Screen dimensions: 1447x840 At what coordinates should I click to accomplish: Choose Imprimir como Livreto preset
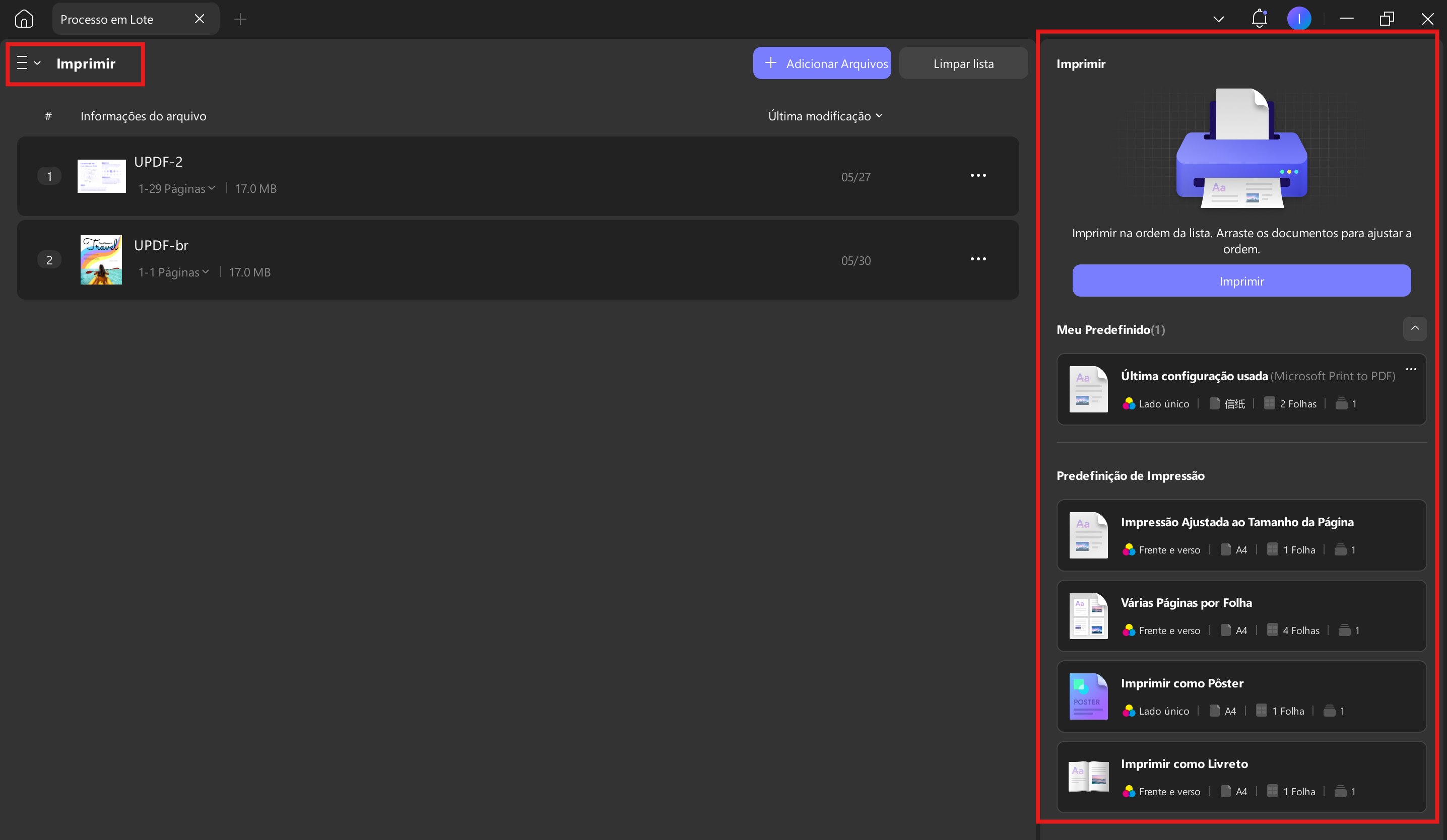(1241, 777)
